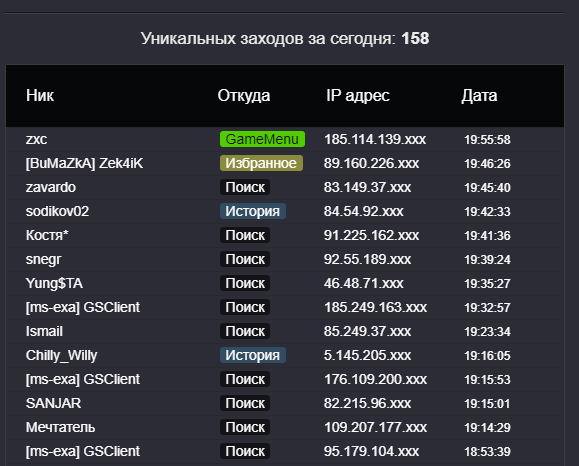This screenshot has width=579, height=466.
Task: Click the time 19:32:57
Action: [x=487, y=308]
